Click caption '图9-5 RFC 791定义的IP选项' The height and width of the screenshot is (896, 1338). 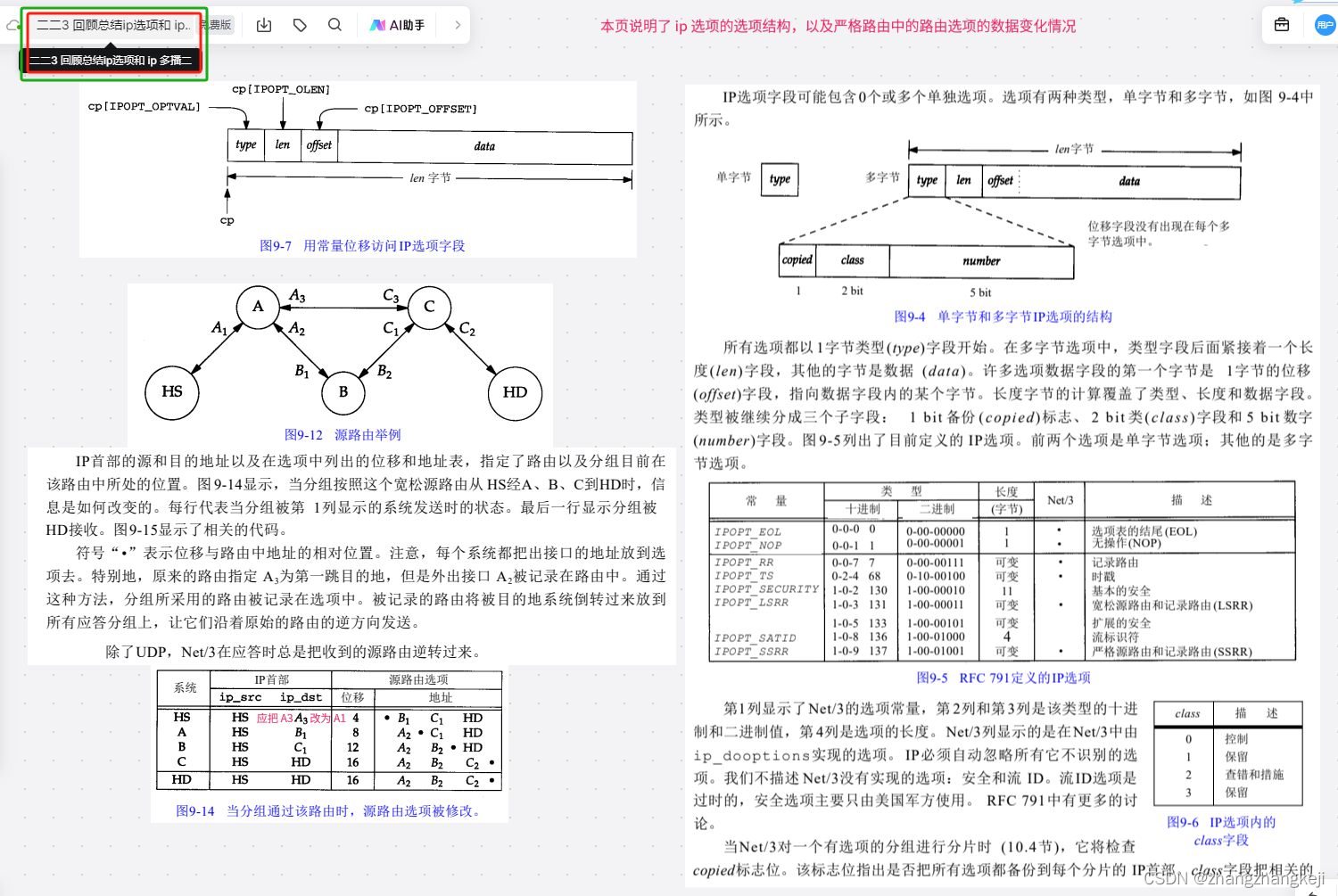click(x=1003, y=678)
